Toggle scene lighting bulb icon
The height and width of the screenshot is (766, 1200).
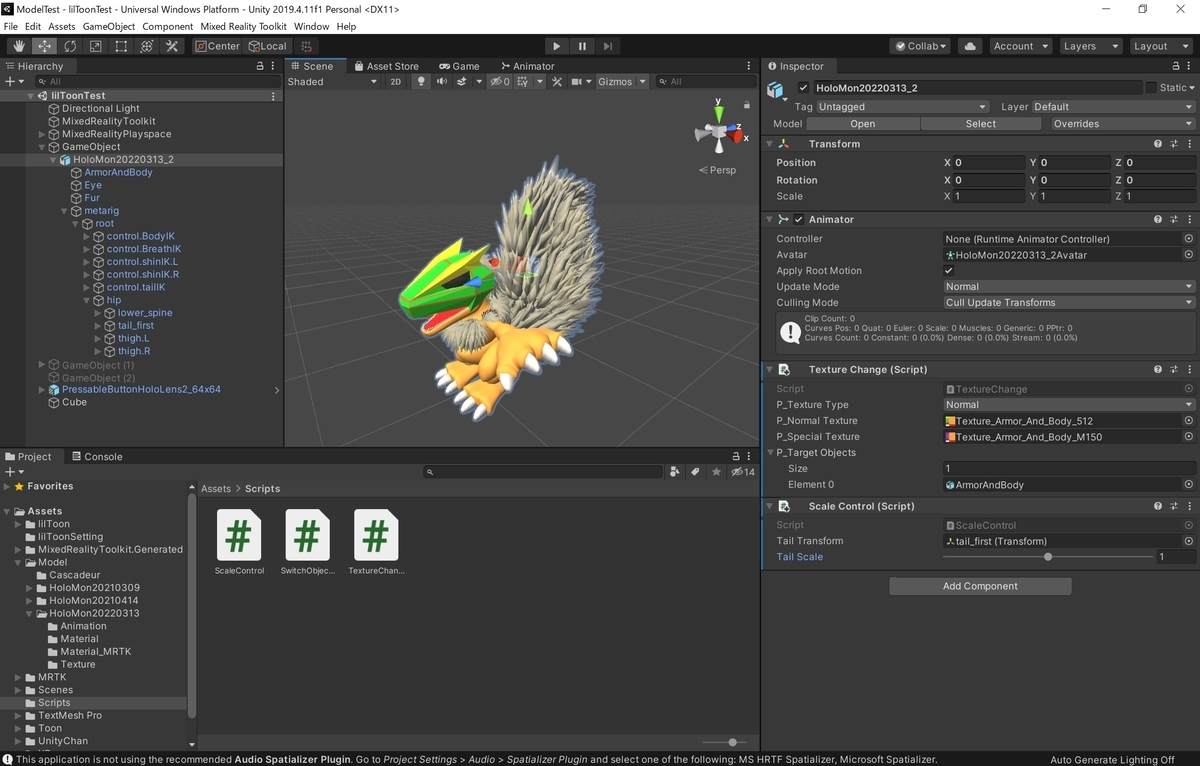tap(421, 82)
